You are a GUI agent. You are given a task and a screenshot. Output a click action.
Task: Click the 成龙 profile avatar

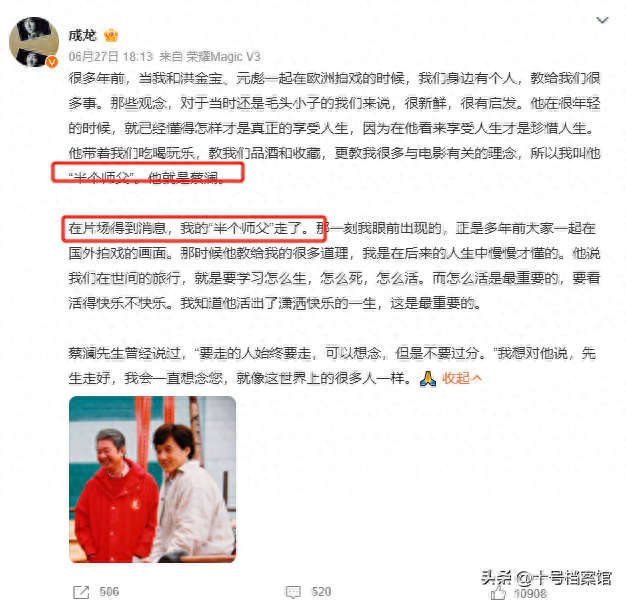click(34, 42)
